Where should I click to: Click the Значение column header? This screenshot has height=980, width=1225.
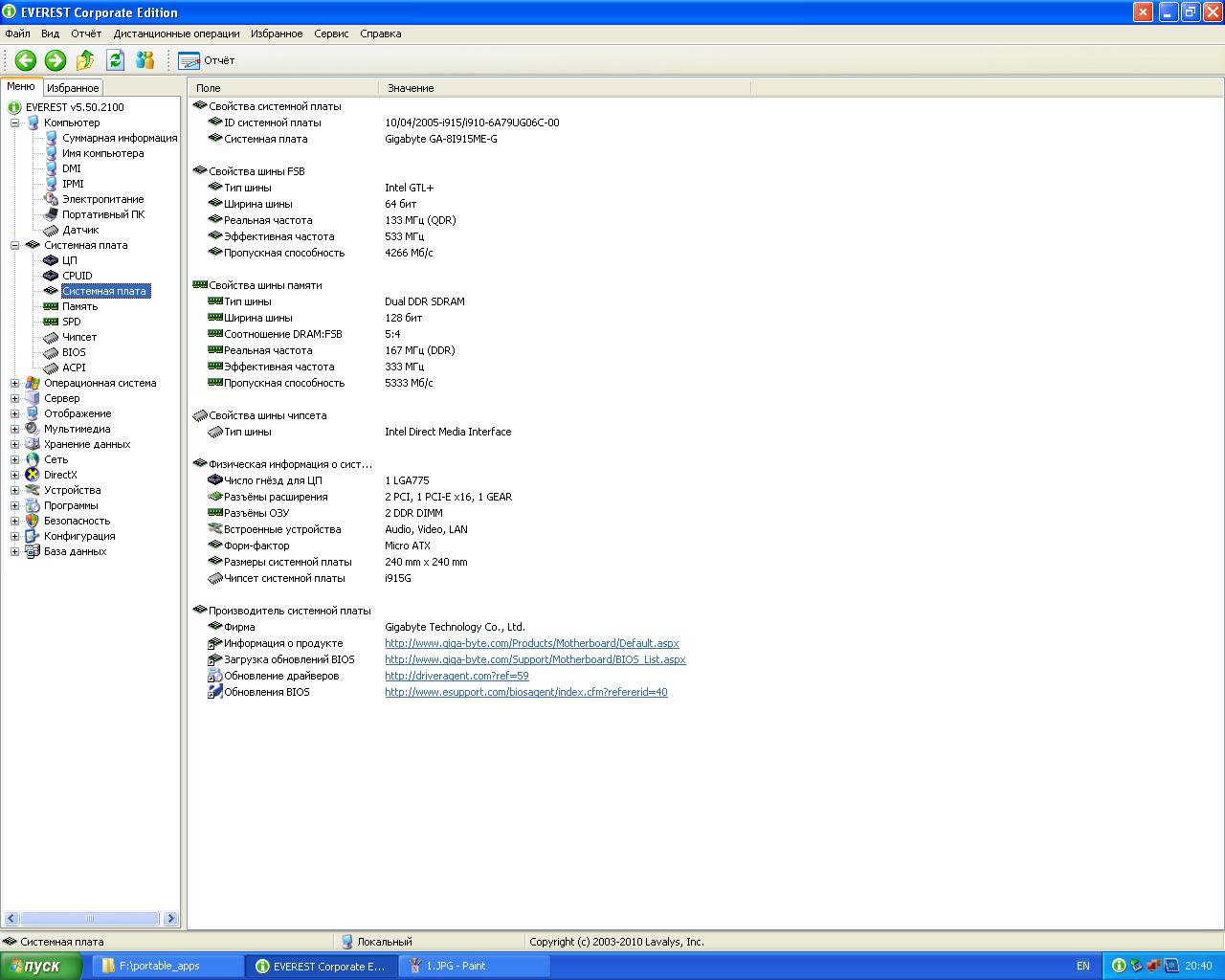[x=411, y=88]
